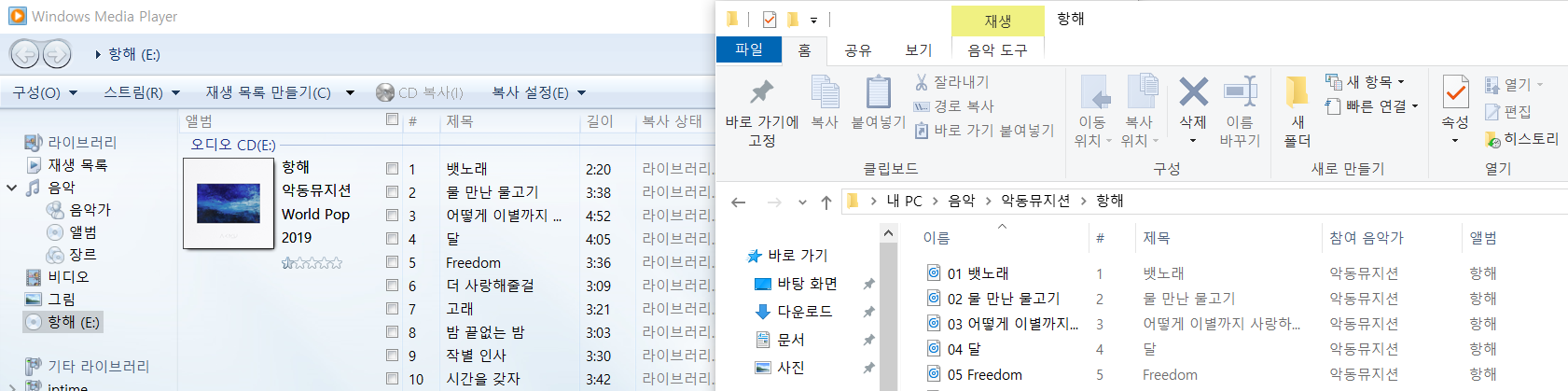
Task: Sort Media Player tracks by 길이 column
Action: (x=600, y=121)
